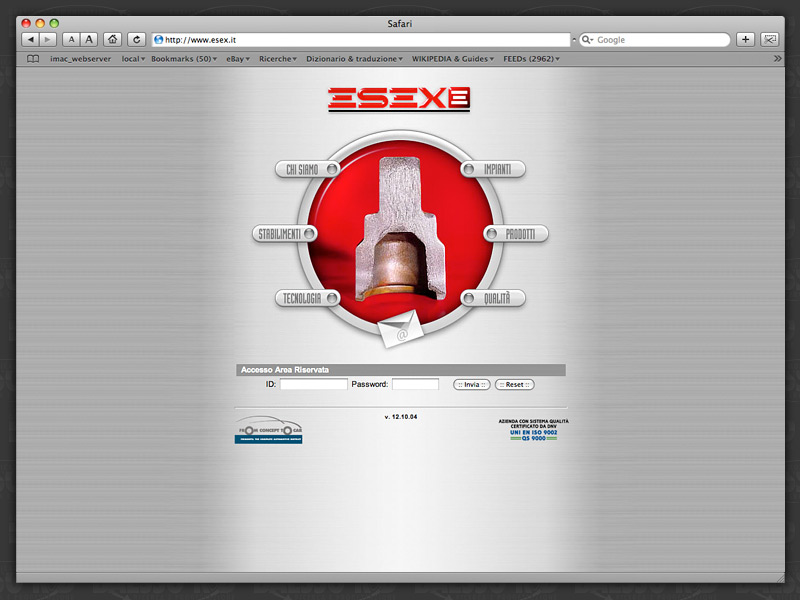Expand the local bookmarks folder

click(133, 59)
